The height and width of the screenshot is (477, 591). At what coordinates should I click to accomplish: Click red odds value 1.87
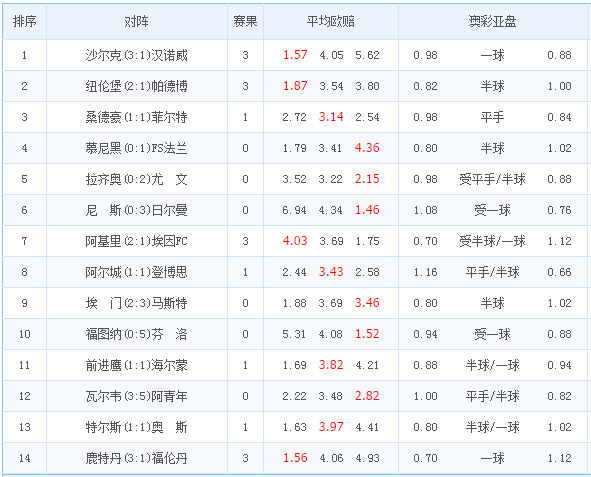click(295, 86)
